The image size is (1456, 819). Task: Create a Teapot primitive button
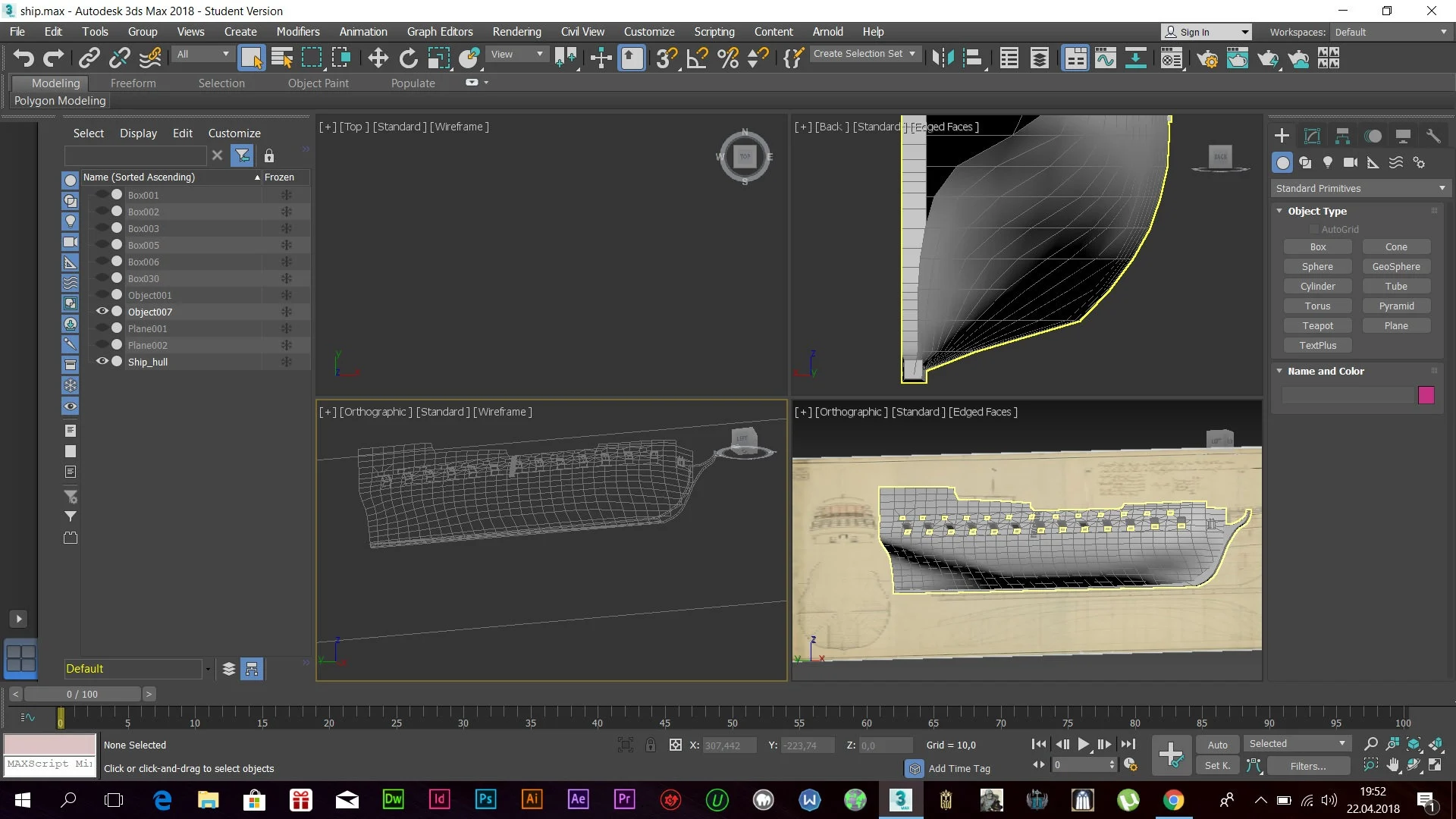pos(1317,325)
